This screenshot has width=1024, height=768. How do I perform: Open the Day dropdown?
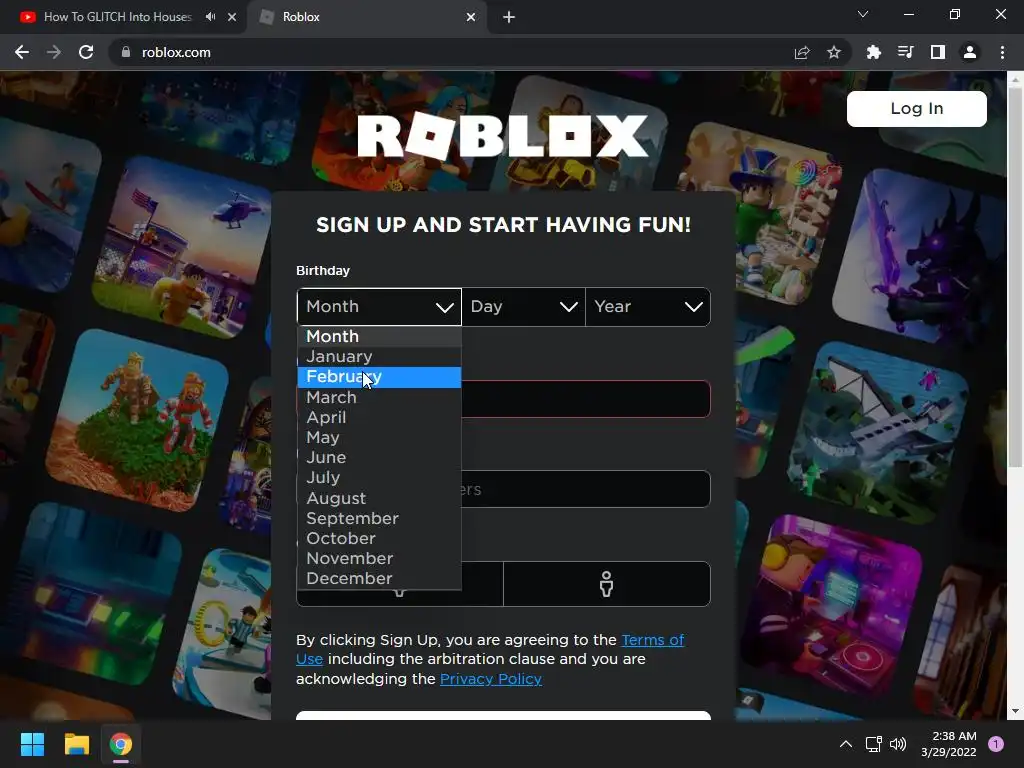(x=524, y=307)
